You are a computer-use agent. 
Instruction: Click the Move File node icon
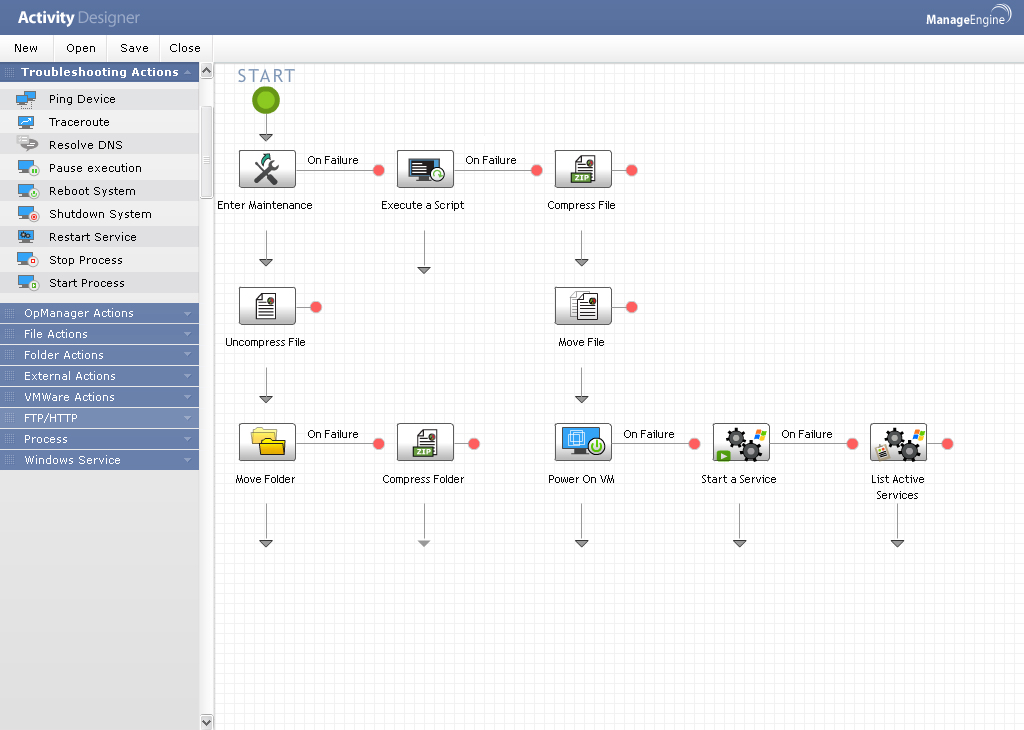point(583,306)
